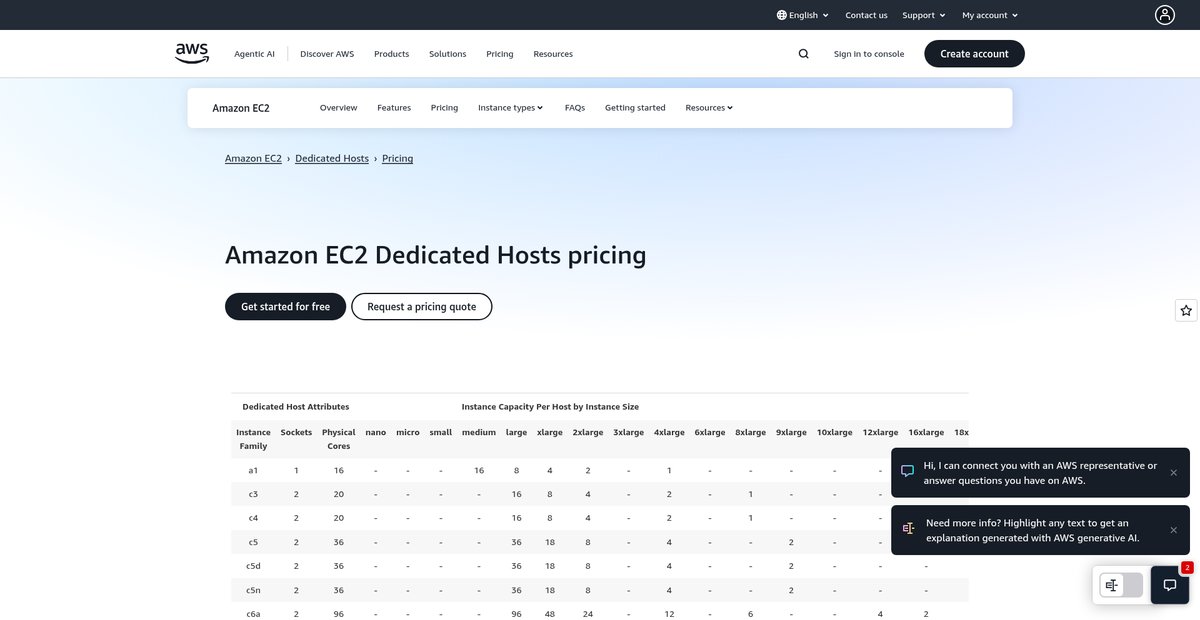
Task: Click the c6a instance family row label
Action: 253,614
